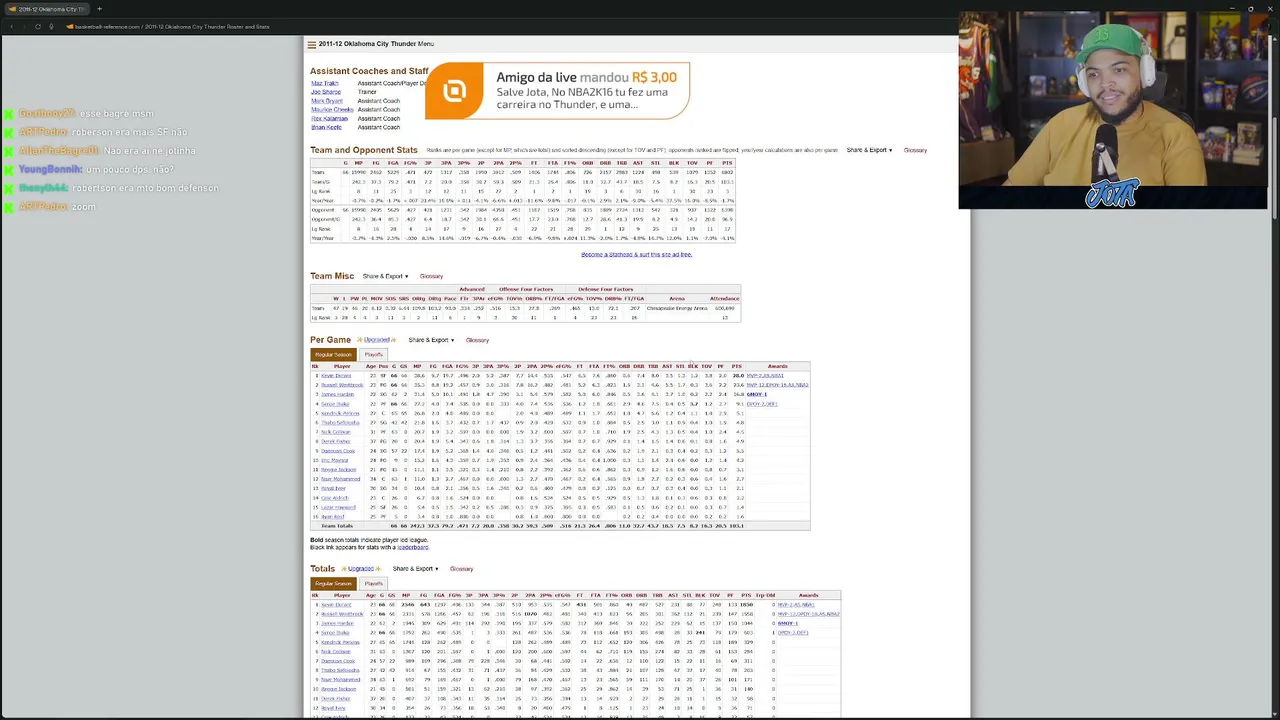Viewport: 1280px width, 720px height.
Task: Expand Share & Export for Team Misc
Action: 385,276
